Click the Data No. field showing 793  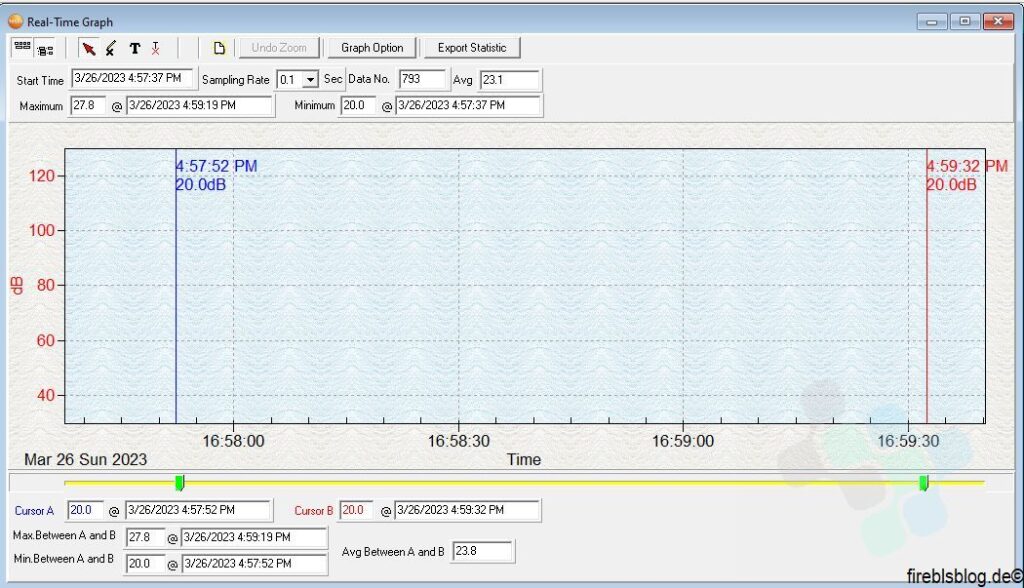click(422, 79)
